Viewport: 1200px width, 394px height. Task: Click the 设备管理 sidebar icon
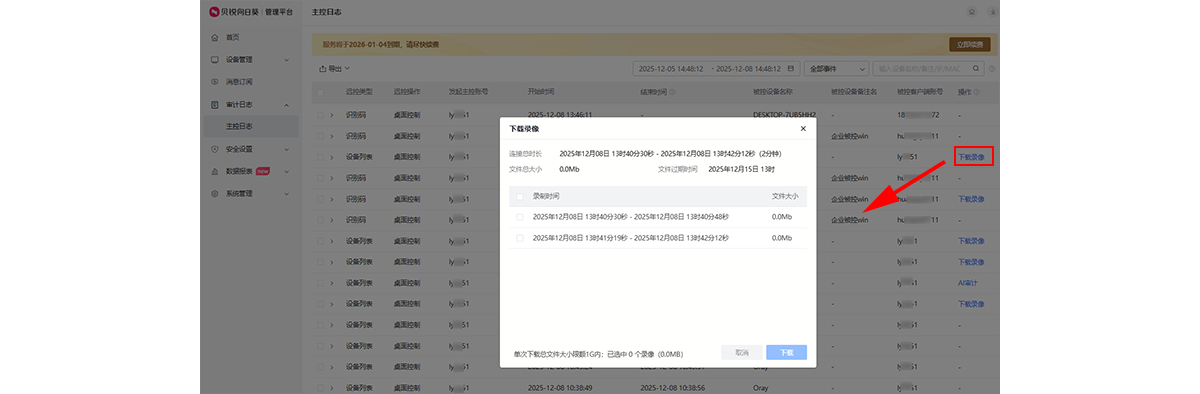pos(215,59)
